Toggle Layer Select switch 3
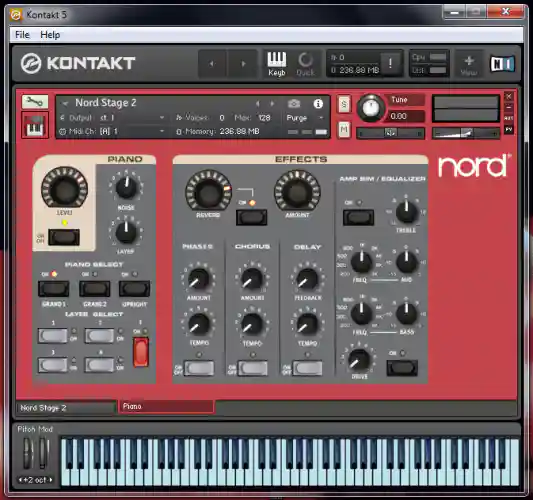Image resolution: width=533 pixels, height=500 pixels. click(x=53, y=365)
